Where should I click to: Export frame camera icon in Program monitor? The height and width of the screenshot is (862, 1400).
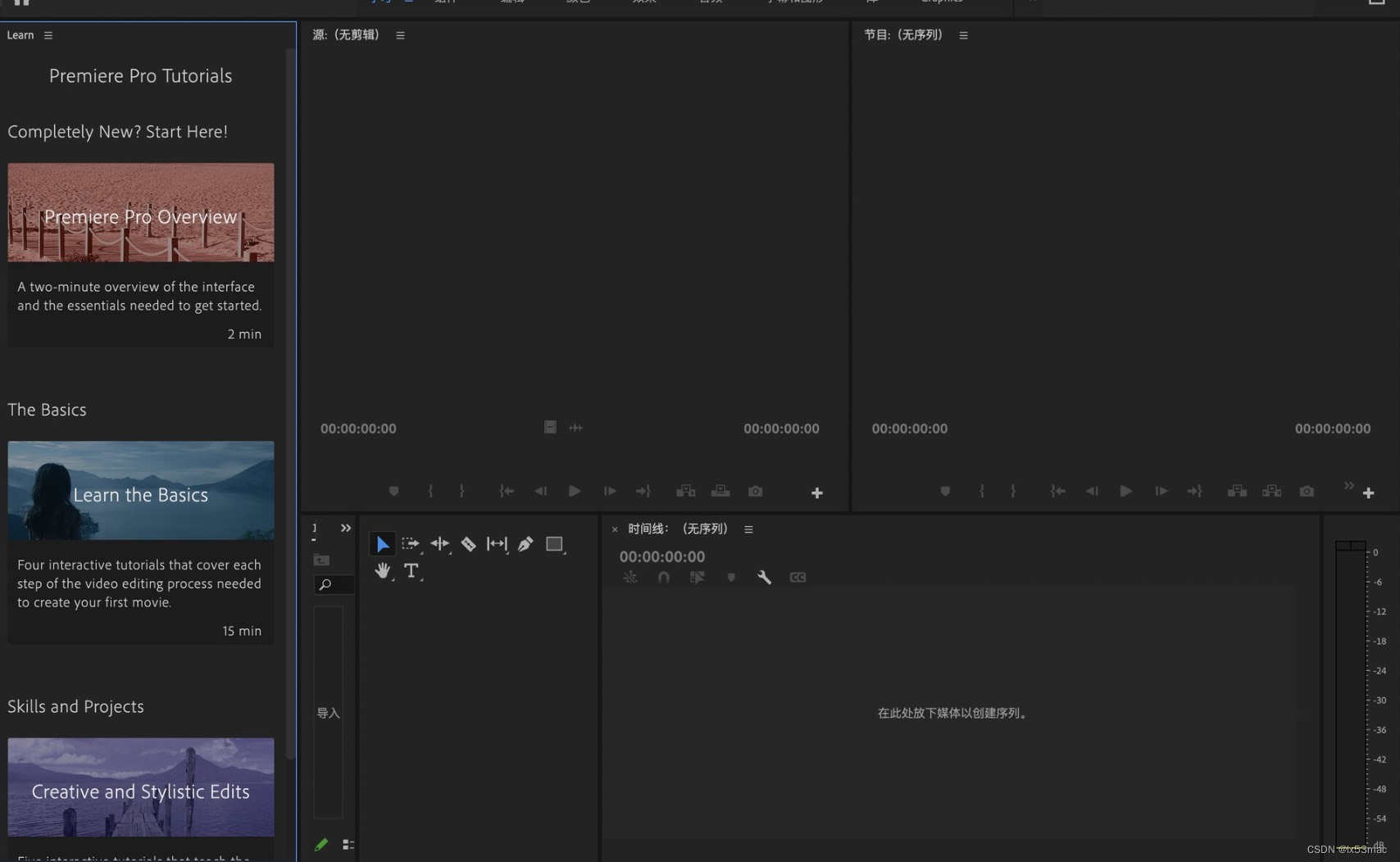[1307, 491]
